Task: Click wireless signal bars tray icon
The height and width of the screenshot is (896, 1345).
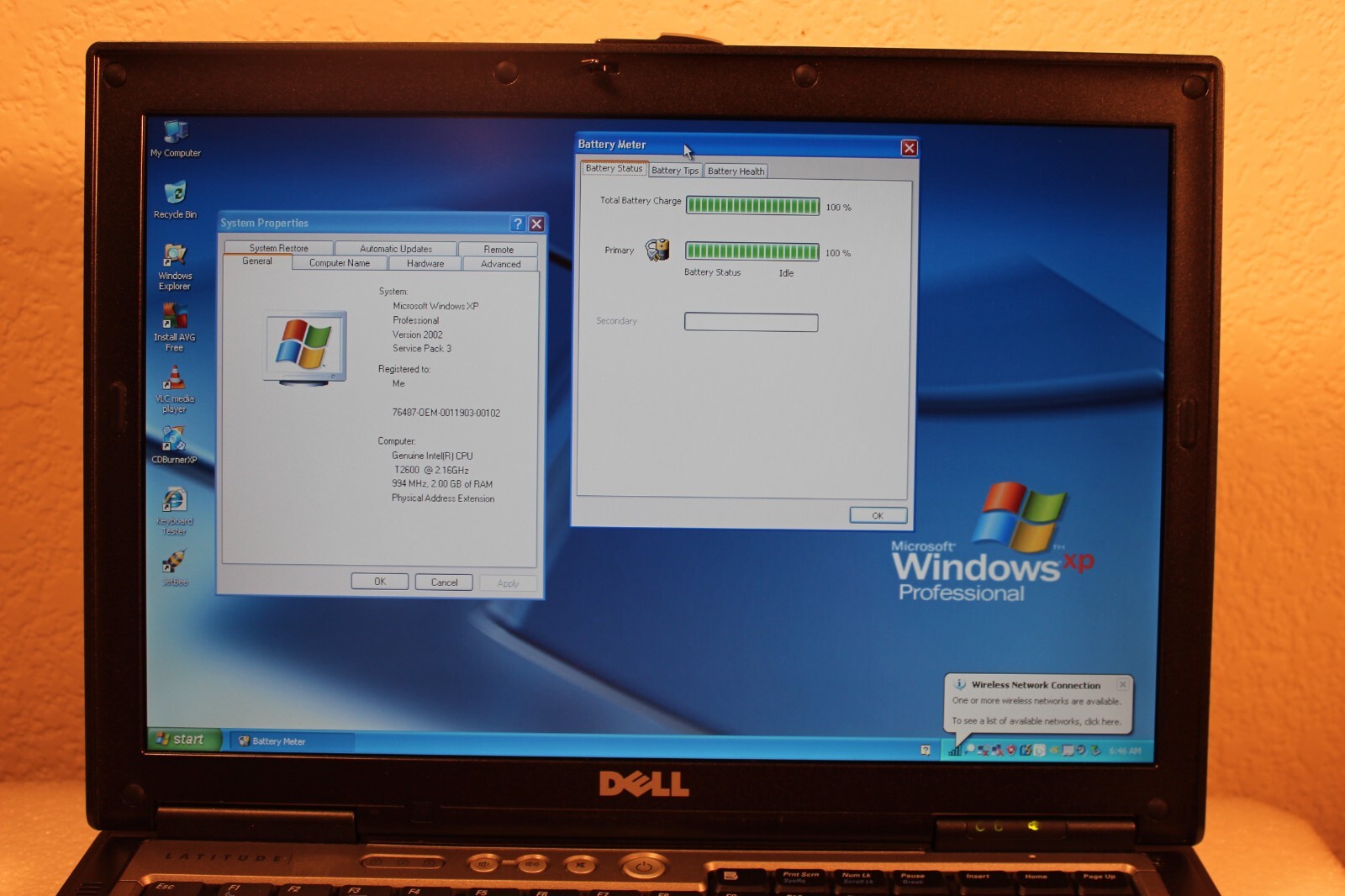Action: pos(955,750)
